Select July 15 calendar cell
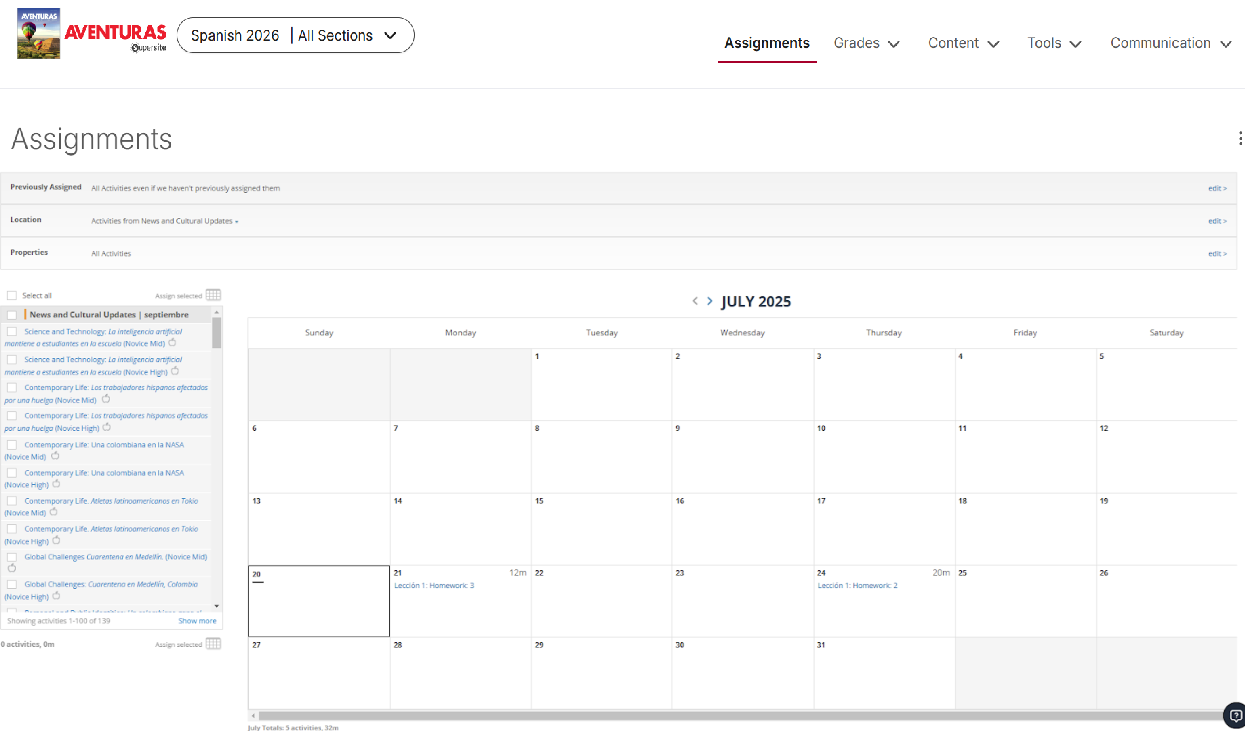Screen dimensions: 1245x731 pos(601,529)
